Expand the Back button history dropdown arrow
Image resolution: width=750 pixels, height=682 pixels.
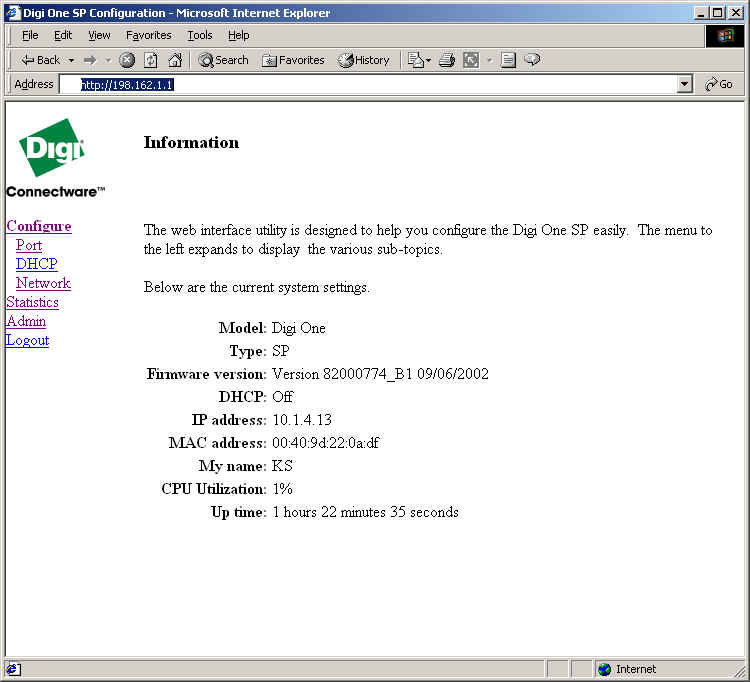coord(71,60)
